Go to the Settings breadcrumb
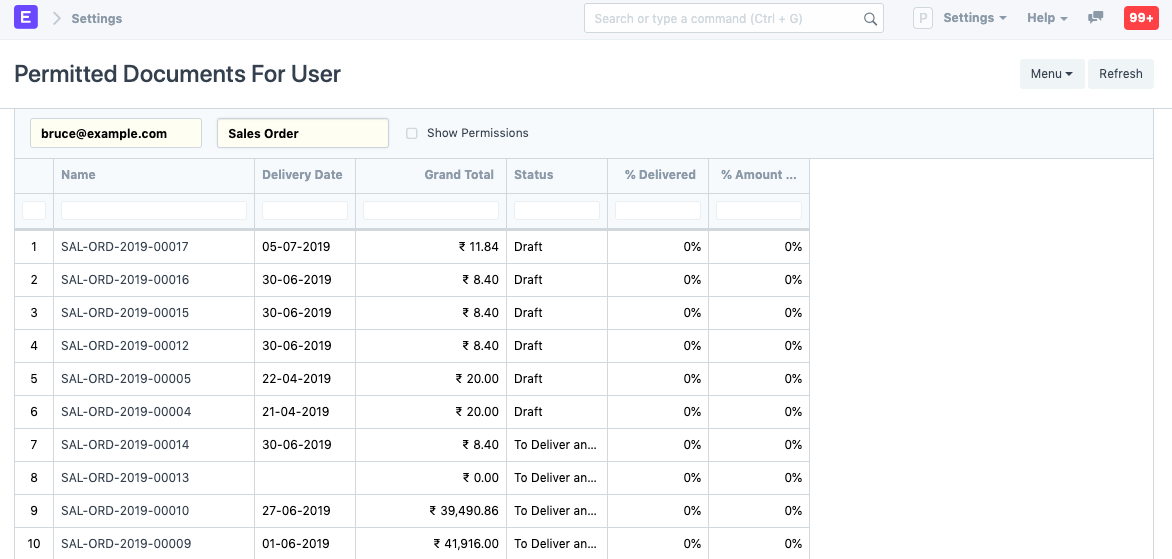The height and width of the screenshot is (559, 1172). click(x=97, y=19)
